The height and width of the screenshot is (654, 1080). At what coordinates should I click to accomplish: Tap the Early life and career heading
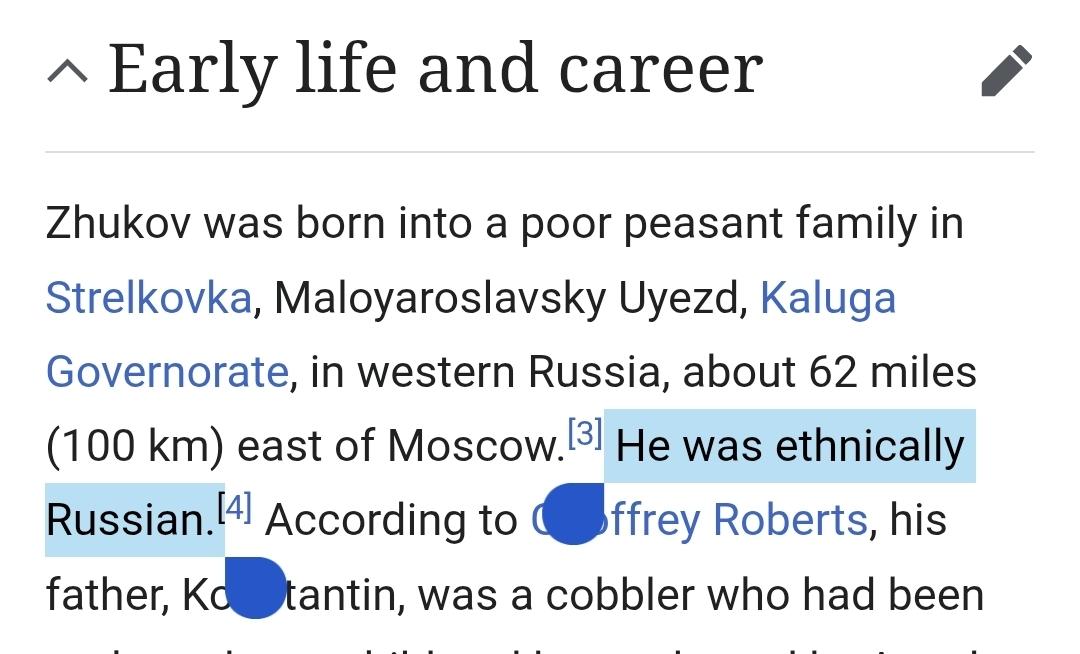click(x=435, y=69)
